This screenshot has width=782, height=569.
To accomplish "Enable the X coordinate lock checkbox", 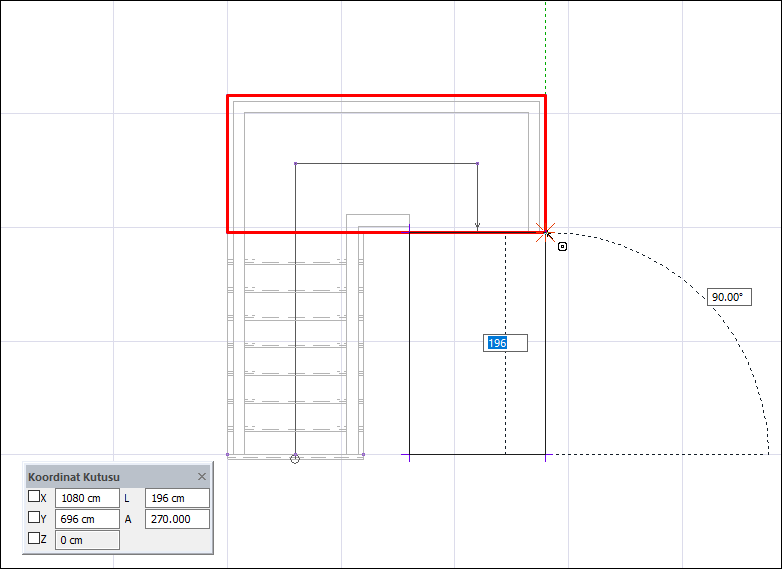I will [34, 496].
